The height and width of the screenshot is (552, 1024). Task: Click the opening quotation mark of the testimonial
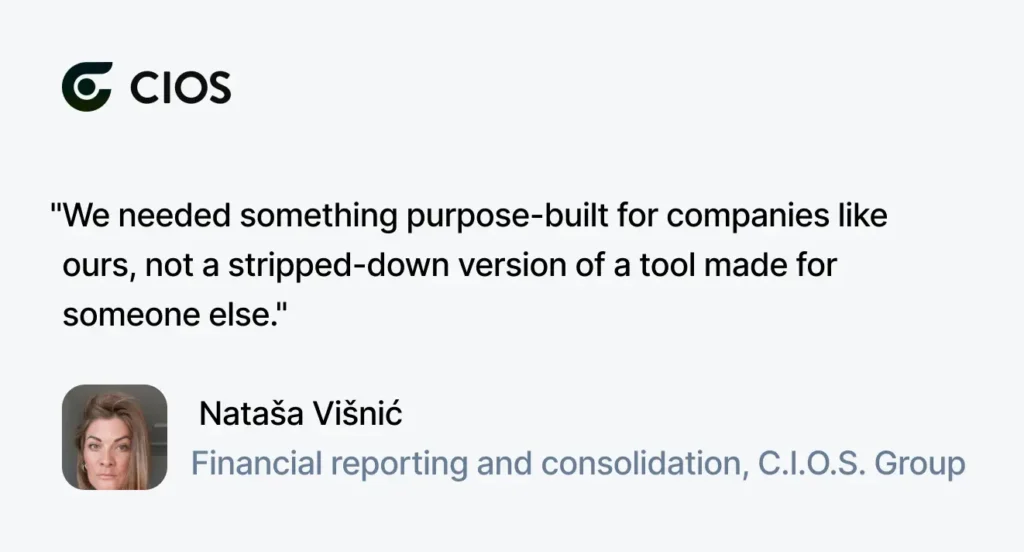pyautogui.click(x=56, y=209)
